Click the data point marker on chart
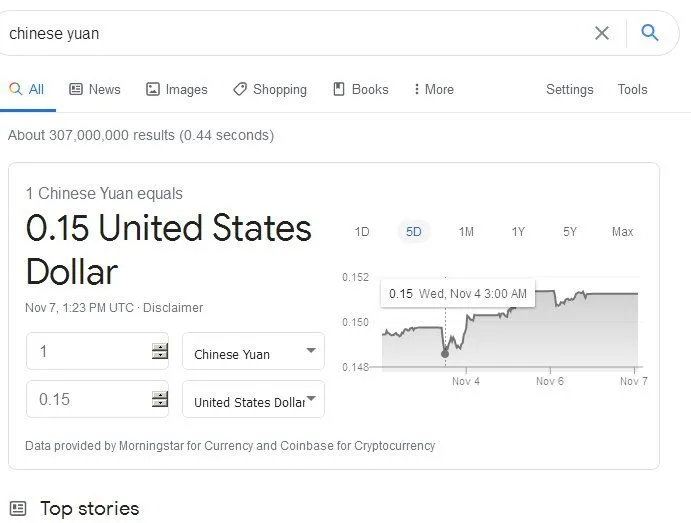This screenshot has height=523, width=691. (445, 353)
